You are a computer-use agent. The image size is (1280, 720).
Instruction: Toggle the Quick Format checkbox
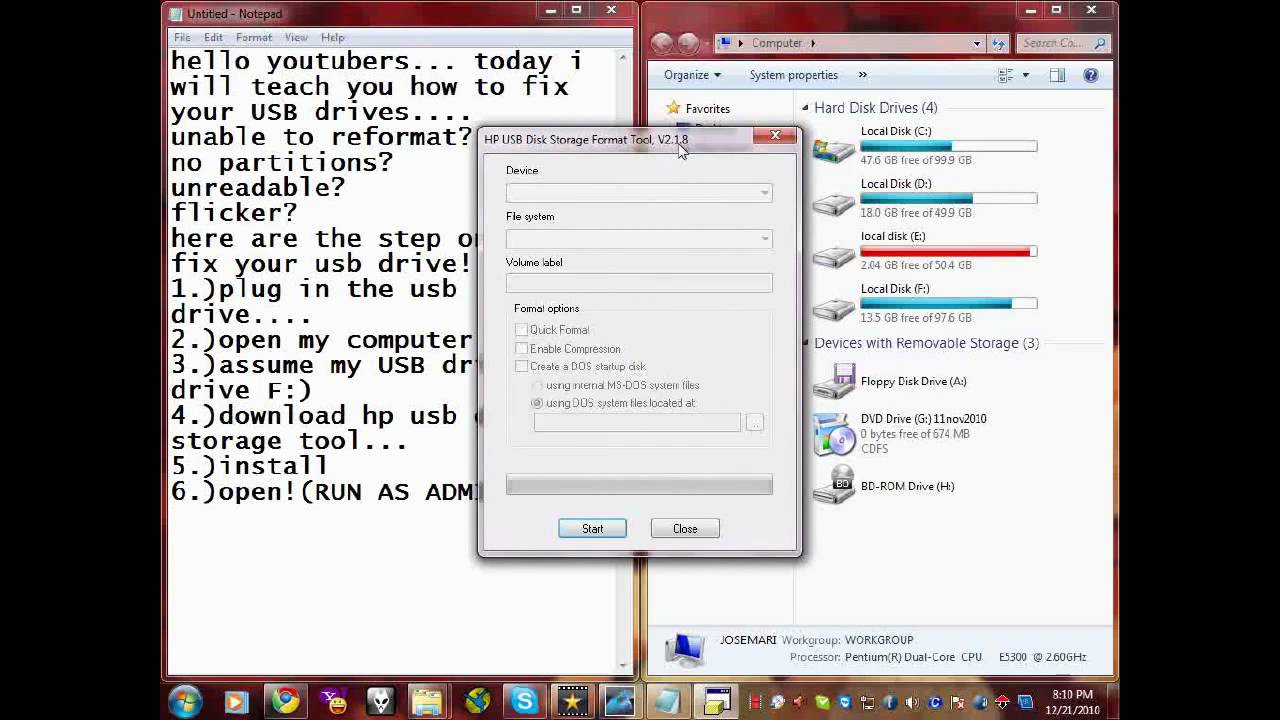tap(521, 330)
